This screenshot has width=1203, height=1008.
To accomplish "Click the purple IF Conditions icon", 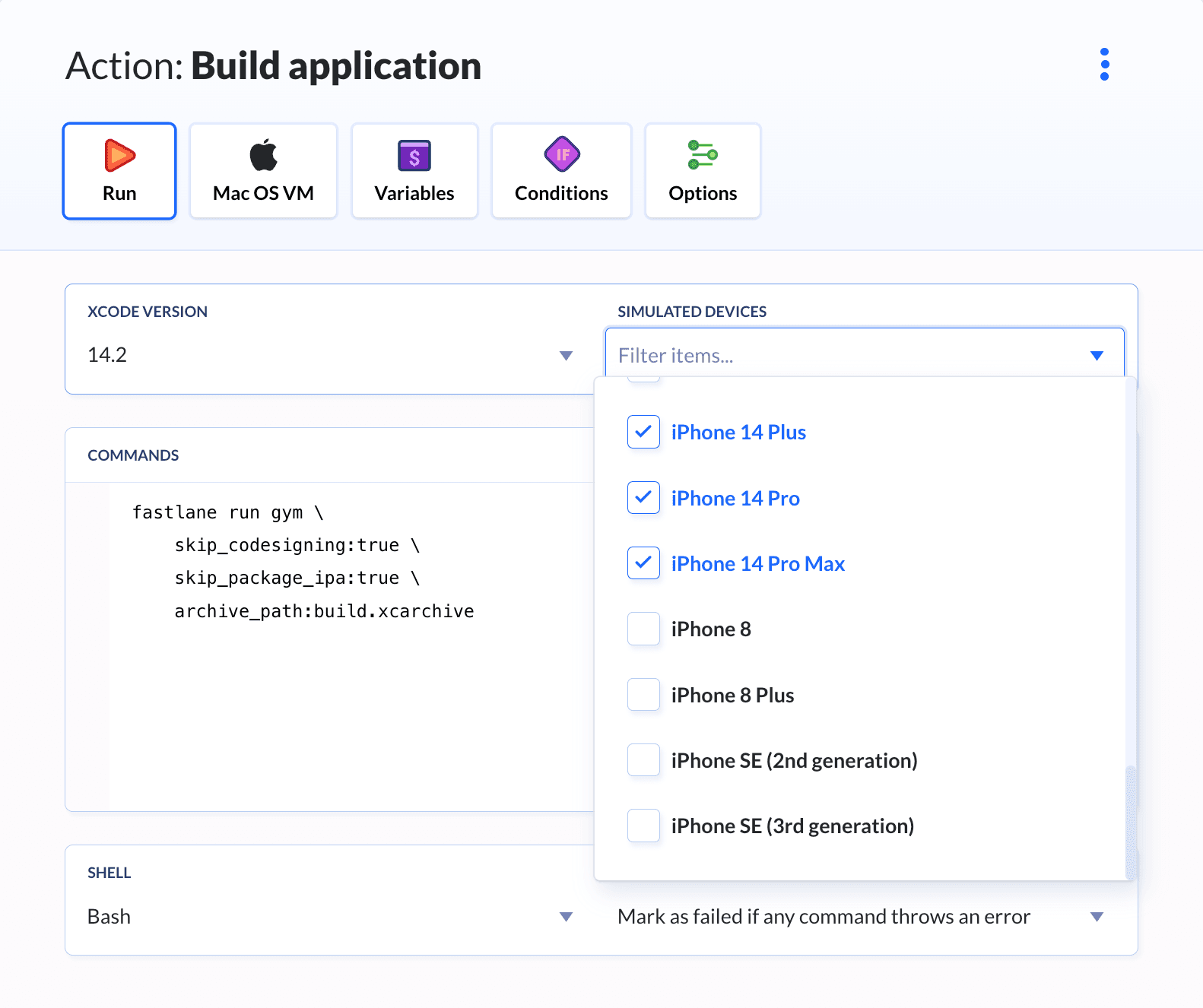I will (x=562, y=155).
